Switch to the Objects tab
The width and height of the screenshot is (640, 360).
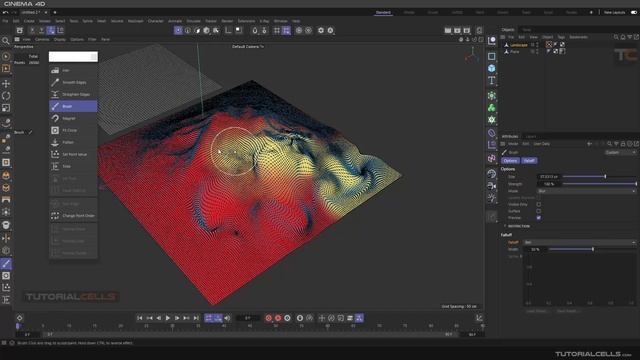tap(508, 30)
